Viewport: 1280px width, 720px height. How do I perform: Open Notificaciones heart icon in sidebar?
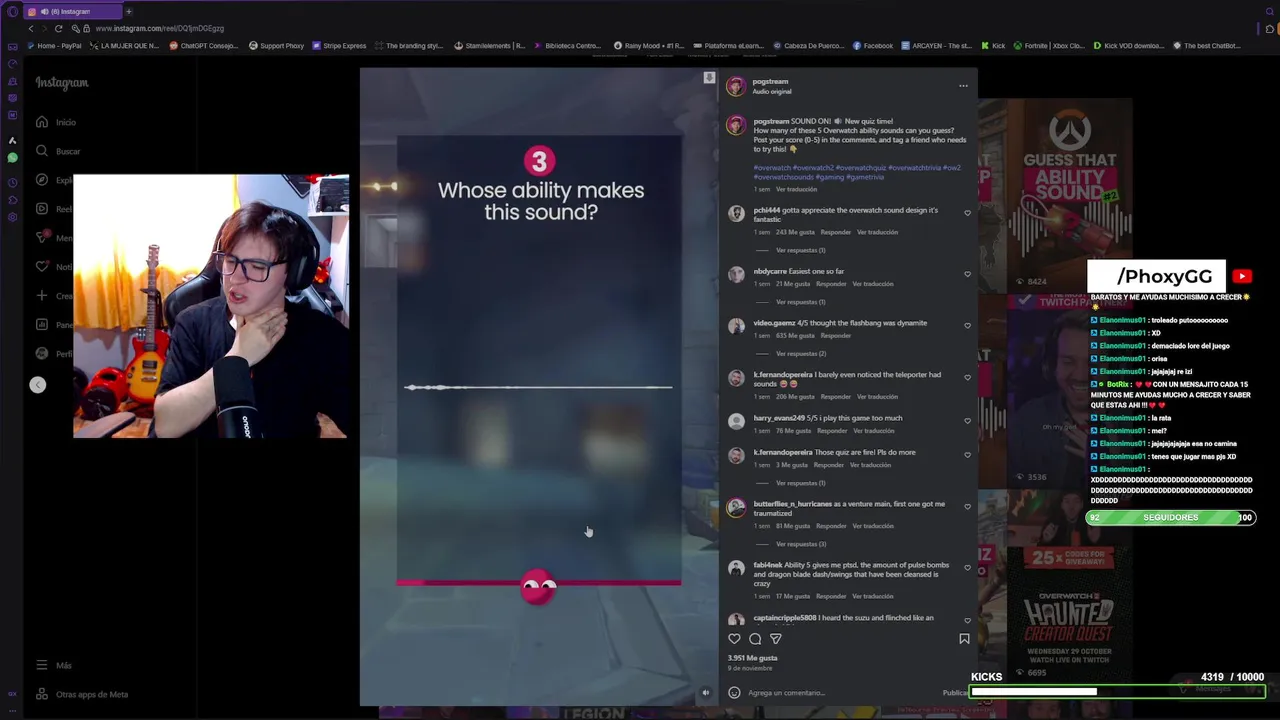[42, 266]
